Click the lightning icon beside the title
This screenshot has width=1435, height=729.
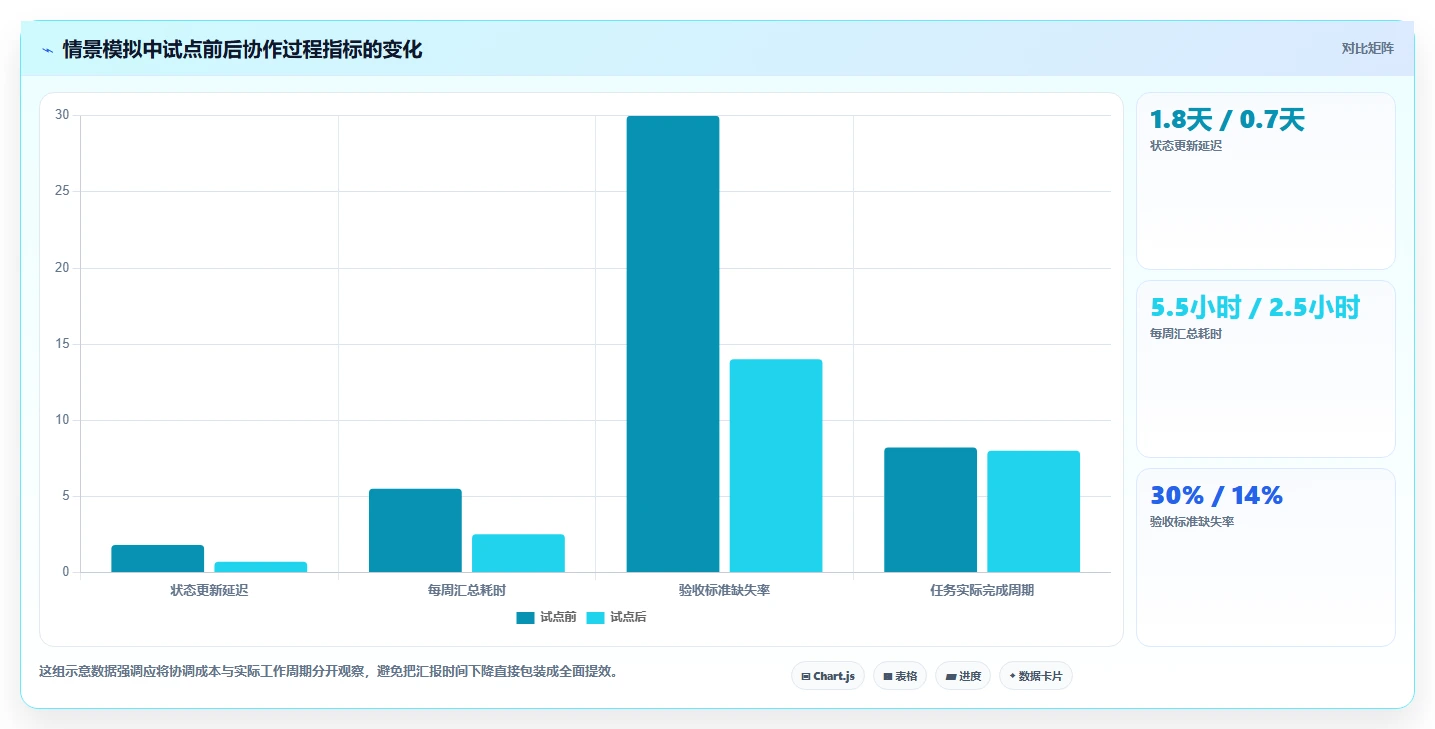coord(47,50)
